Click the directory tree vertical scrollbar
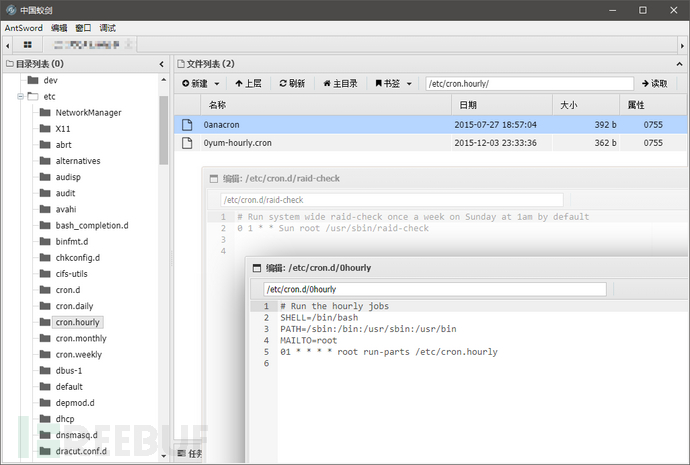This screenshot has height=465, width=690. point(163,130)
